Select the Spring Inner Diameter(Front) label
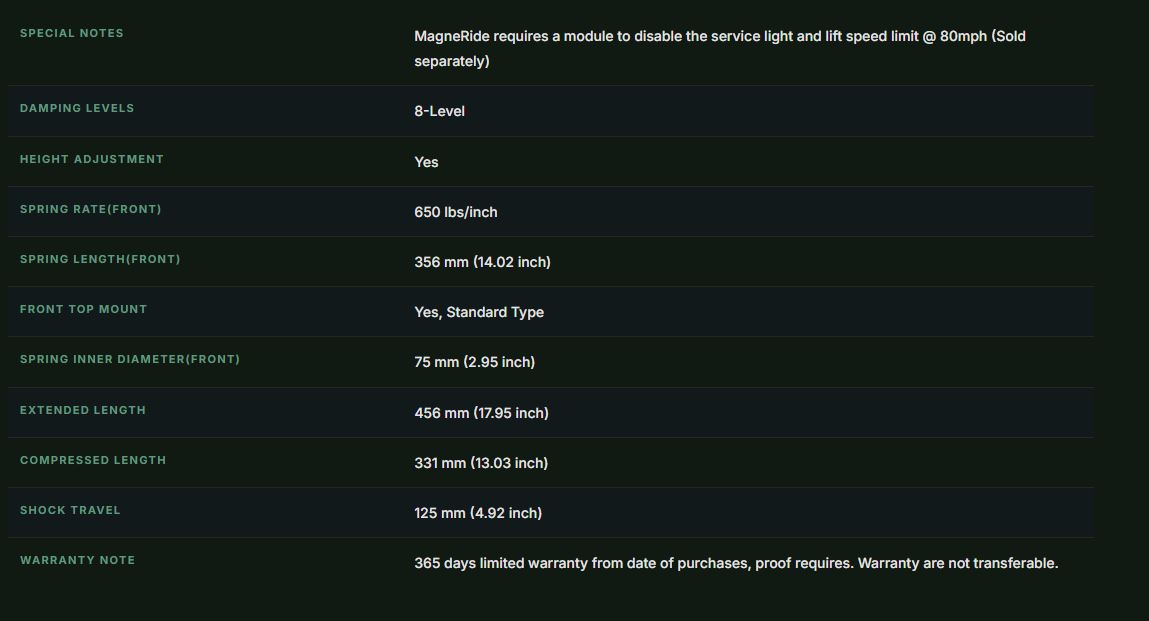1149x621 pixels. (x=130, y=359)
